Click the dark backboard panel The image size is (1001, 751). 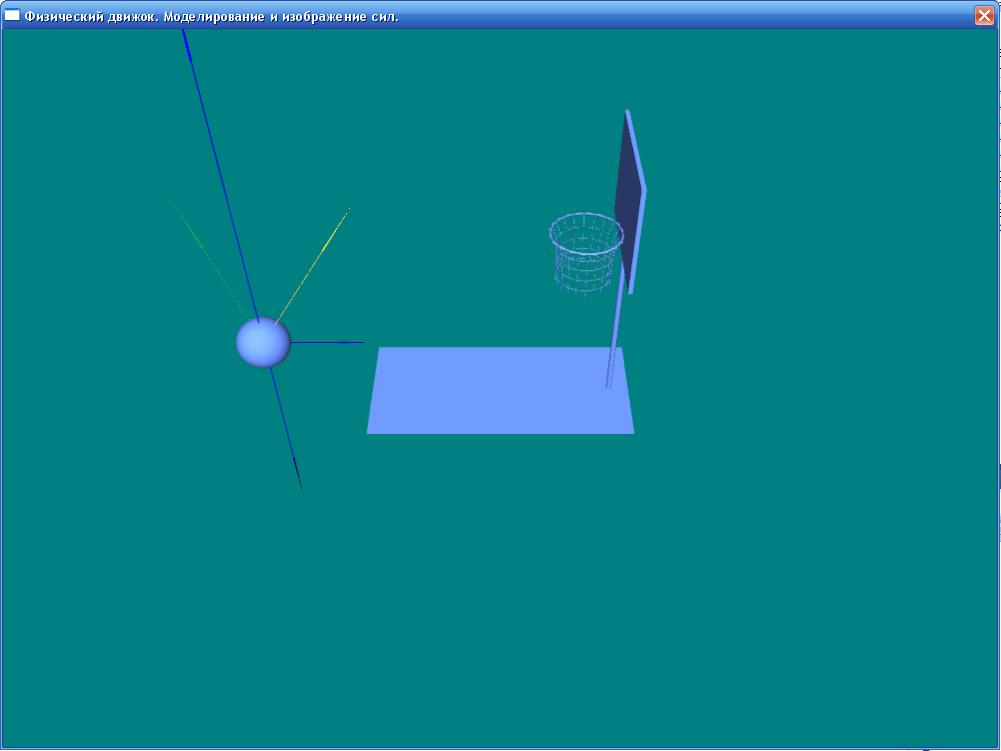(630, 202)
